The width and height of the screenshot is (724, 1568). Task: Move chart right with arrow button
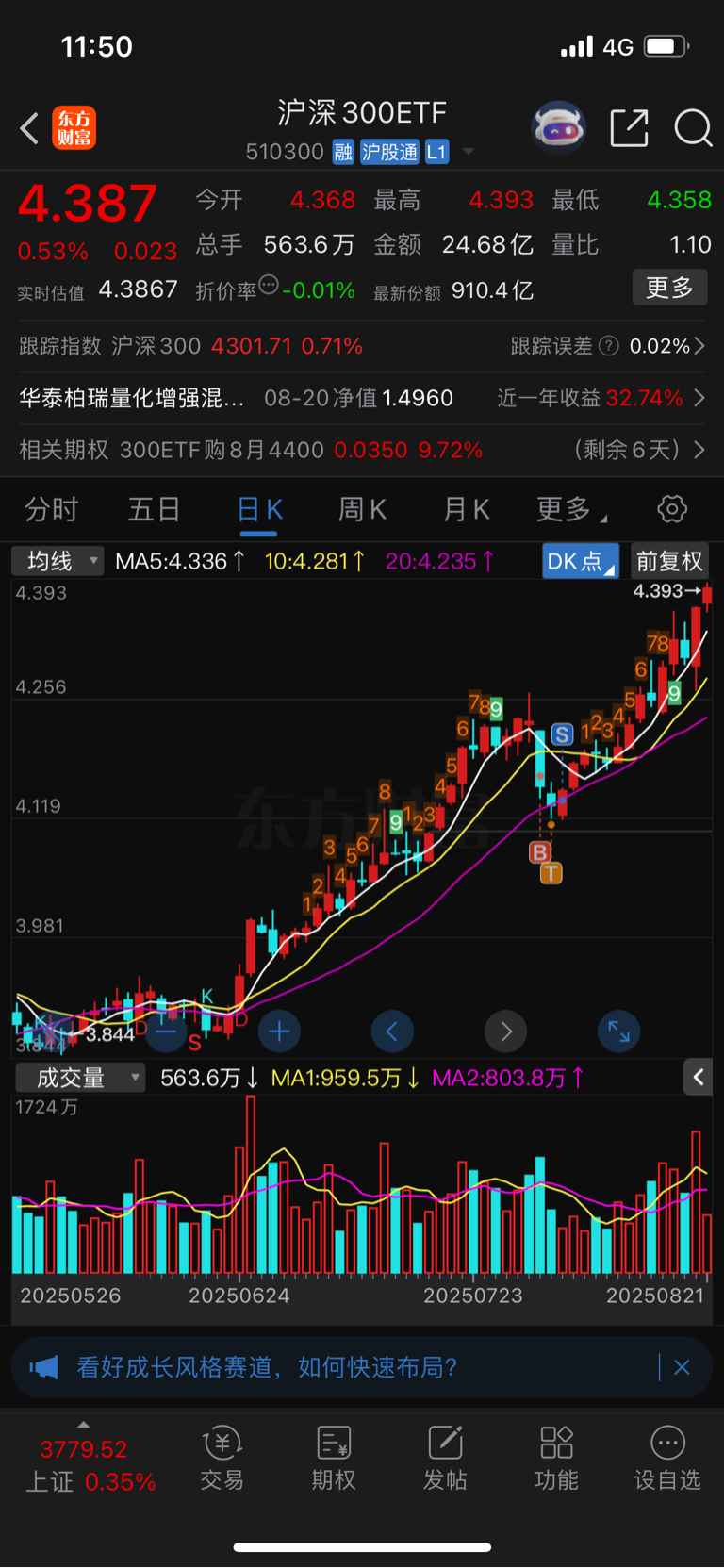pyautogui.click(x=505, y=1032)
